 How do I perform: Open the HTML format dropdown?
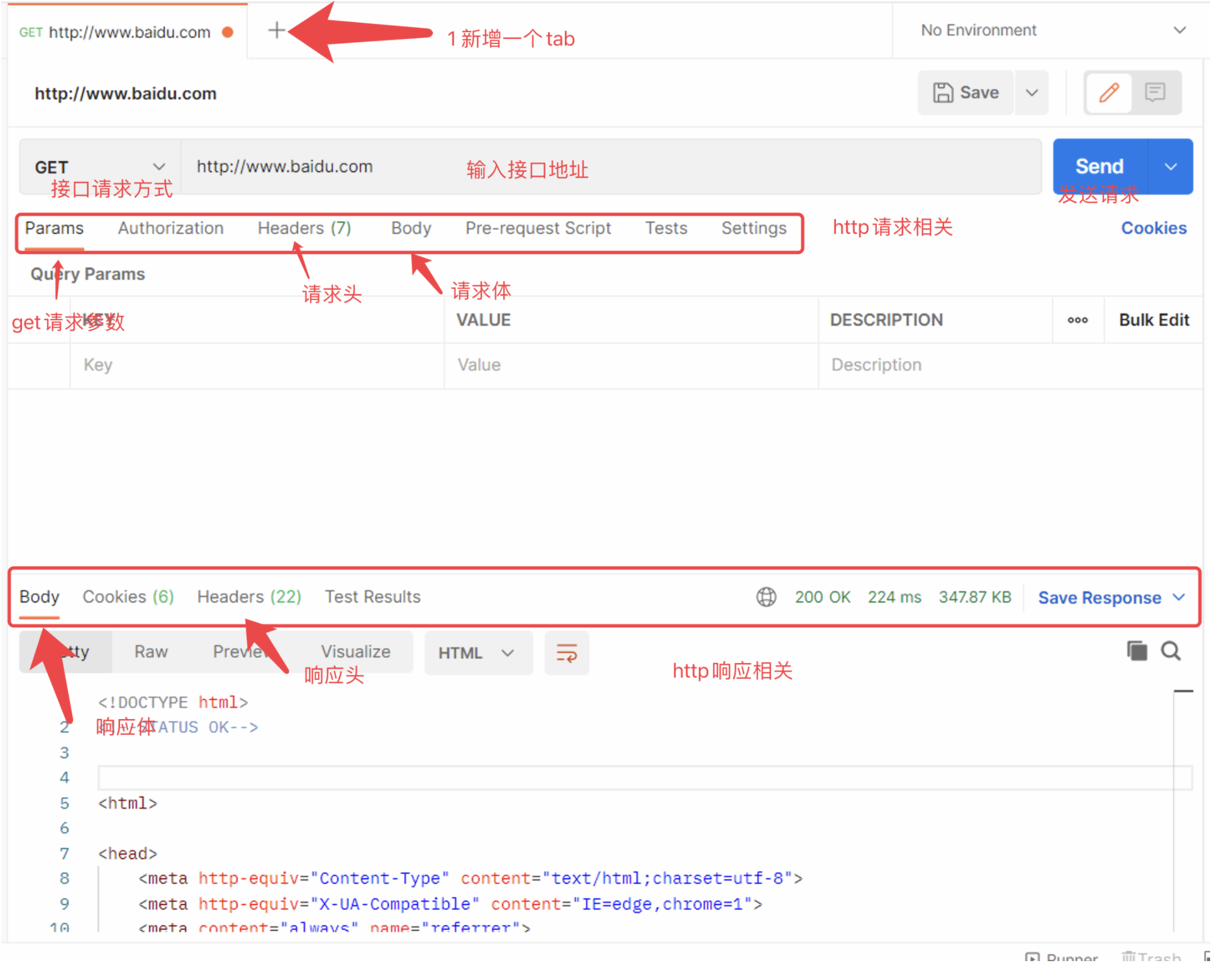(x=477, y=653)
